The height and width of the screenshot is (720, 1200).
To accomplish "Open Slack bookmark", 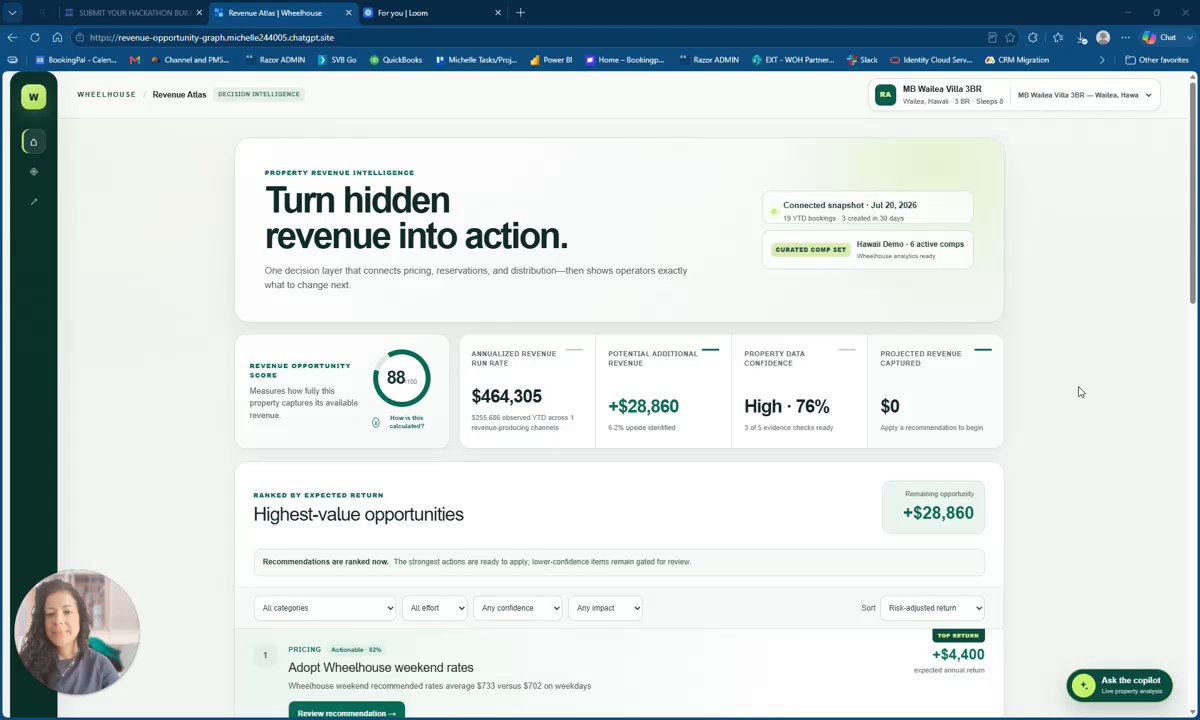I will coord(862,60).
